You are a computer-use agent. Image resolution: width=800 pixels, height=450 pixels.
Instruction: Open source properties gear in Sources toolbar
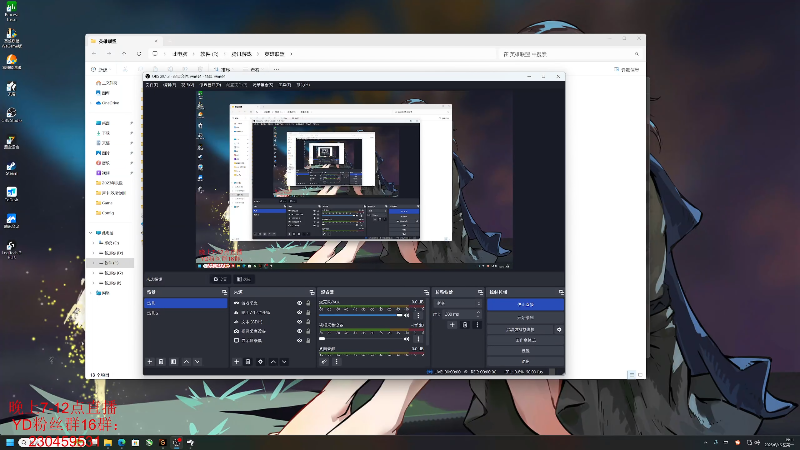tap(260, 362)
